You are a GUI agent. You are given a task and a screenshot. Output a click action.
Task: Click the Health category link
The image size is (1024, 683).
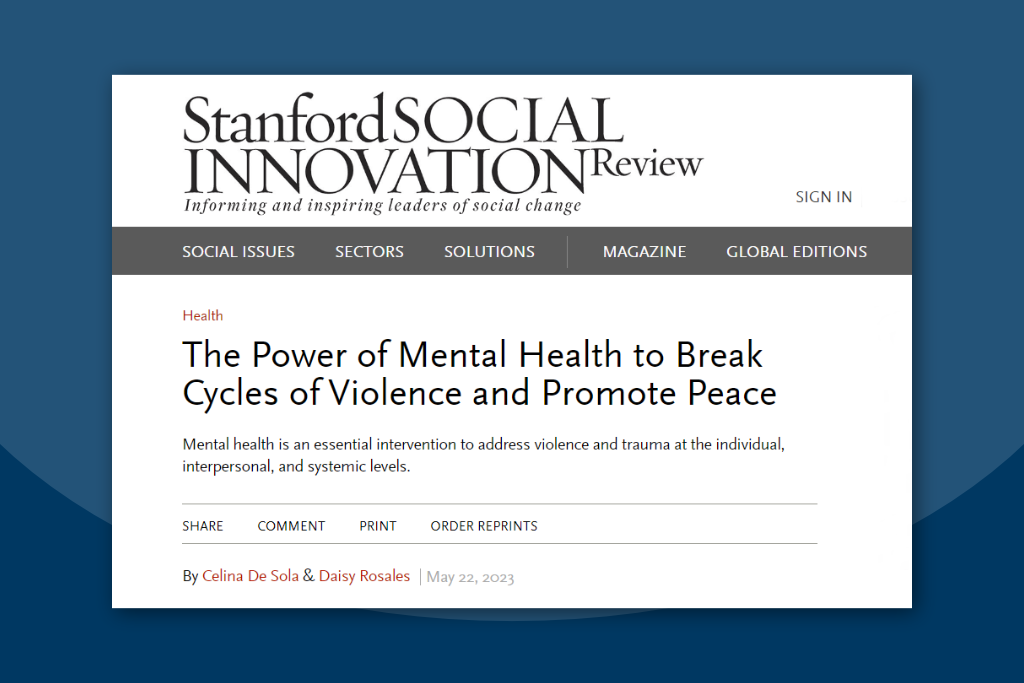(x=202, y=315)
